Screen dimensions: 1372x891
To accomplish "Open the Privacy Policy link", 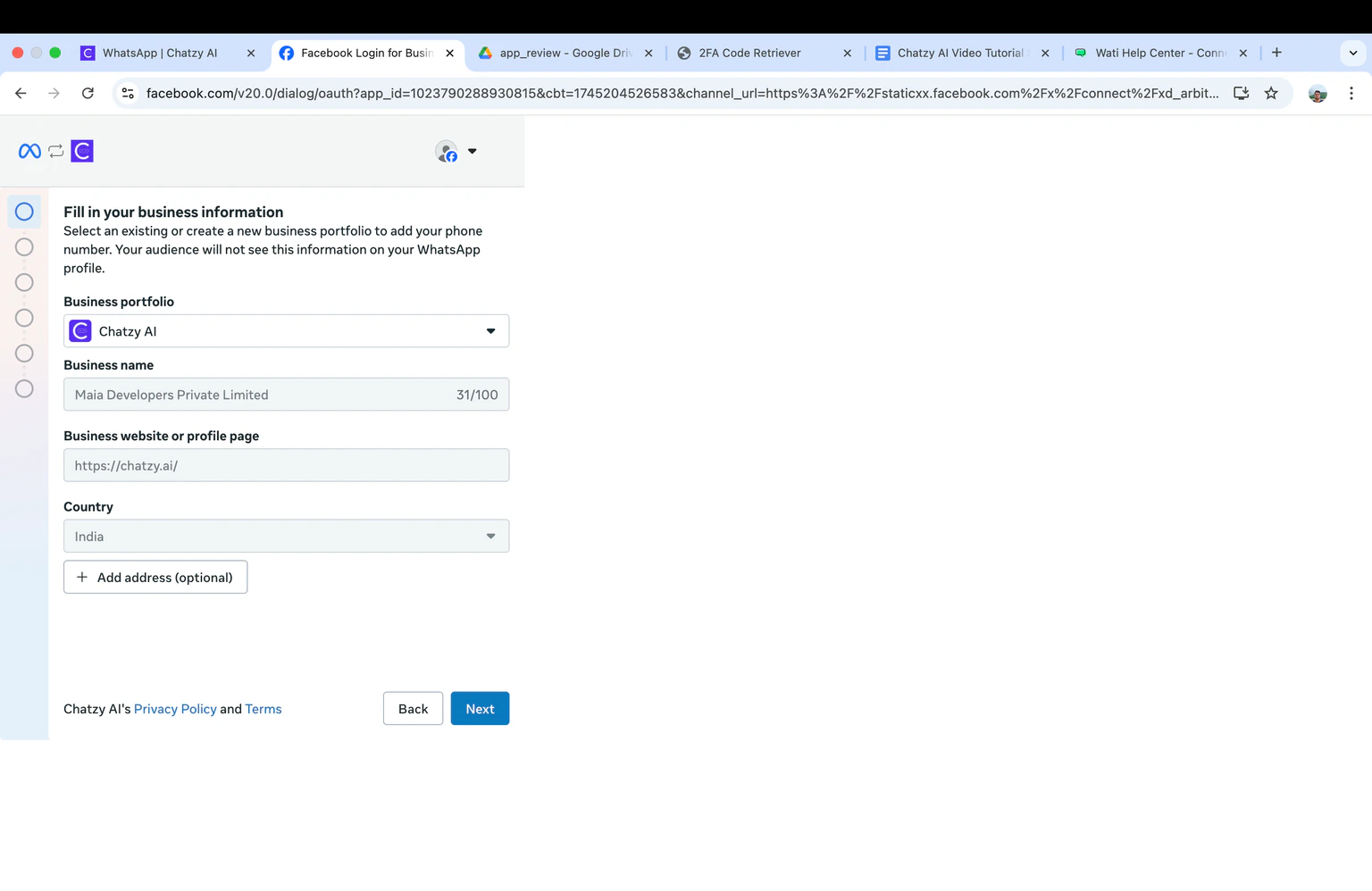I will pyautogui.click(x=175, y=709).
